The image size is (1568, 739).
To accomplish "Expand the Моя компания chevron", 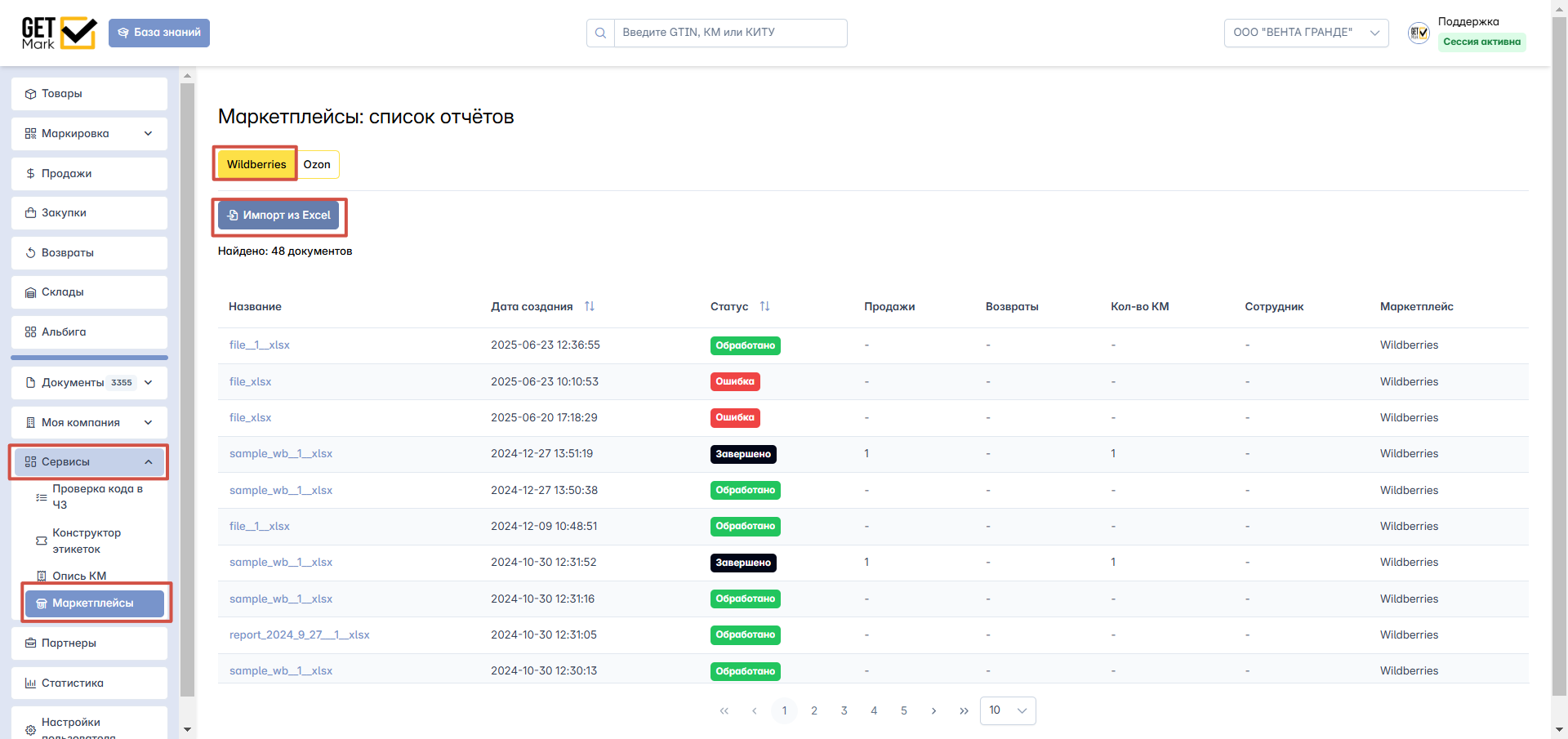I will (149, 423).
